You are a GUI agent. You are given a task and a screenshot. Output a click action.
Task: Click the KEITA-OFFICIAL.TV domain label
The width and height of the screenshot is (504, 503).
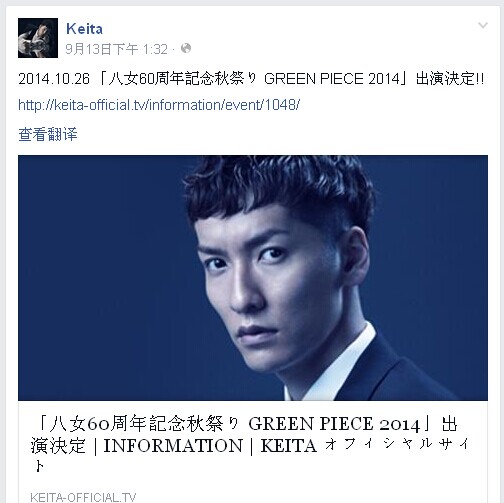tap(83, 498)
